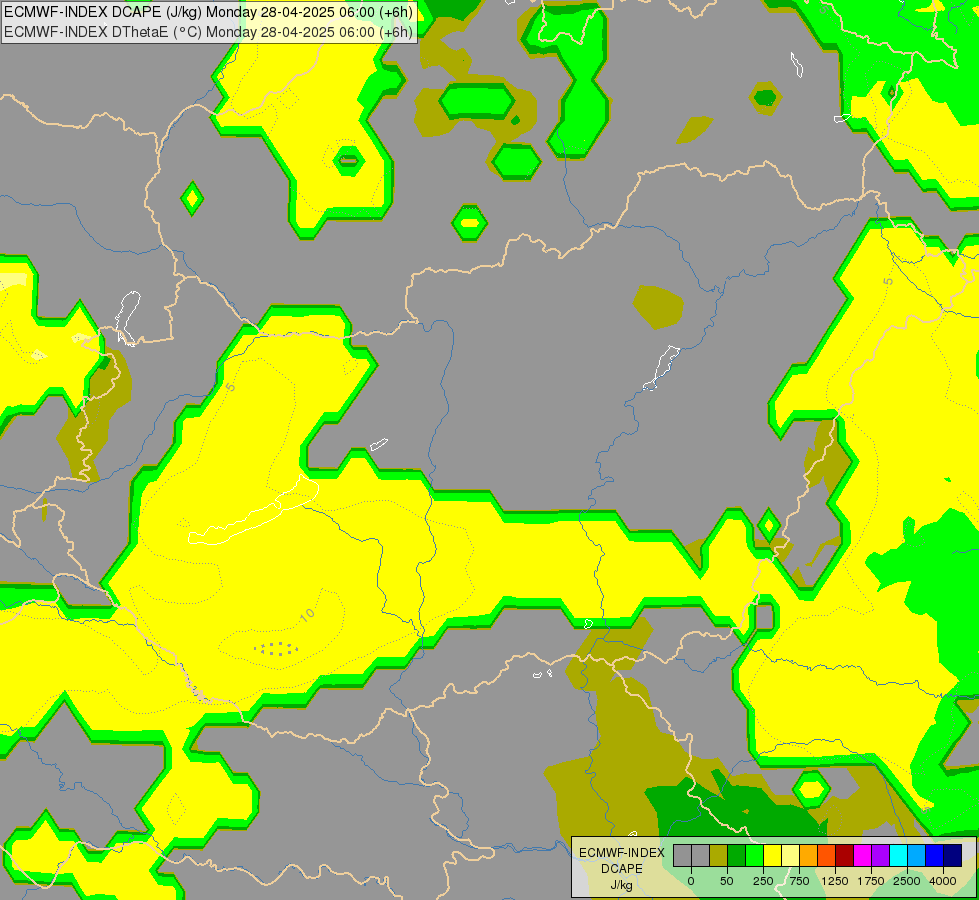The height and width of the screenshot is (900, 979).
Task: Click the legend value '1750'
Action: pyautogui.click(x=871, y=881)
